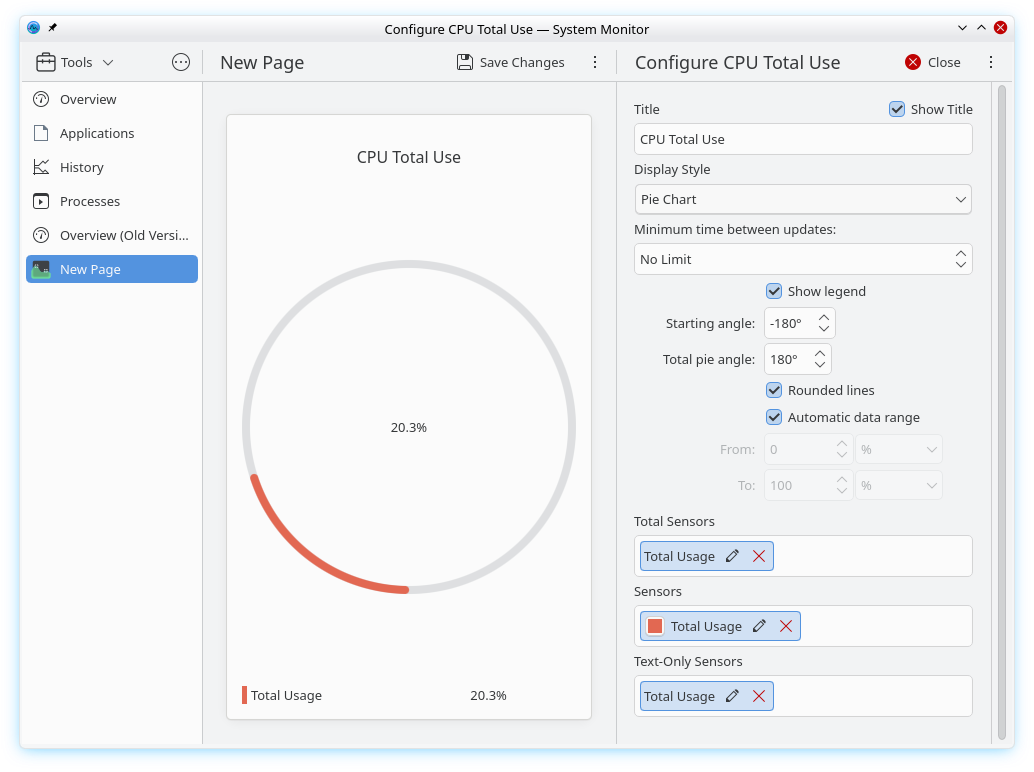The image size is (1034, 772).
Task: Delete Total Usage from Sensors list
Action: click(786, 626)
